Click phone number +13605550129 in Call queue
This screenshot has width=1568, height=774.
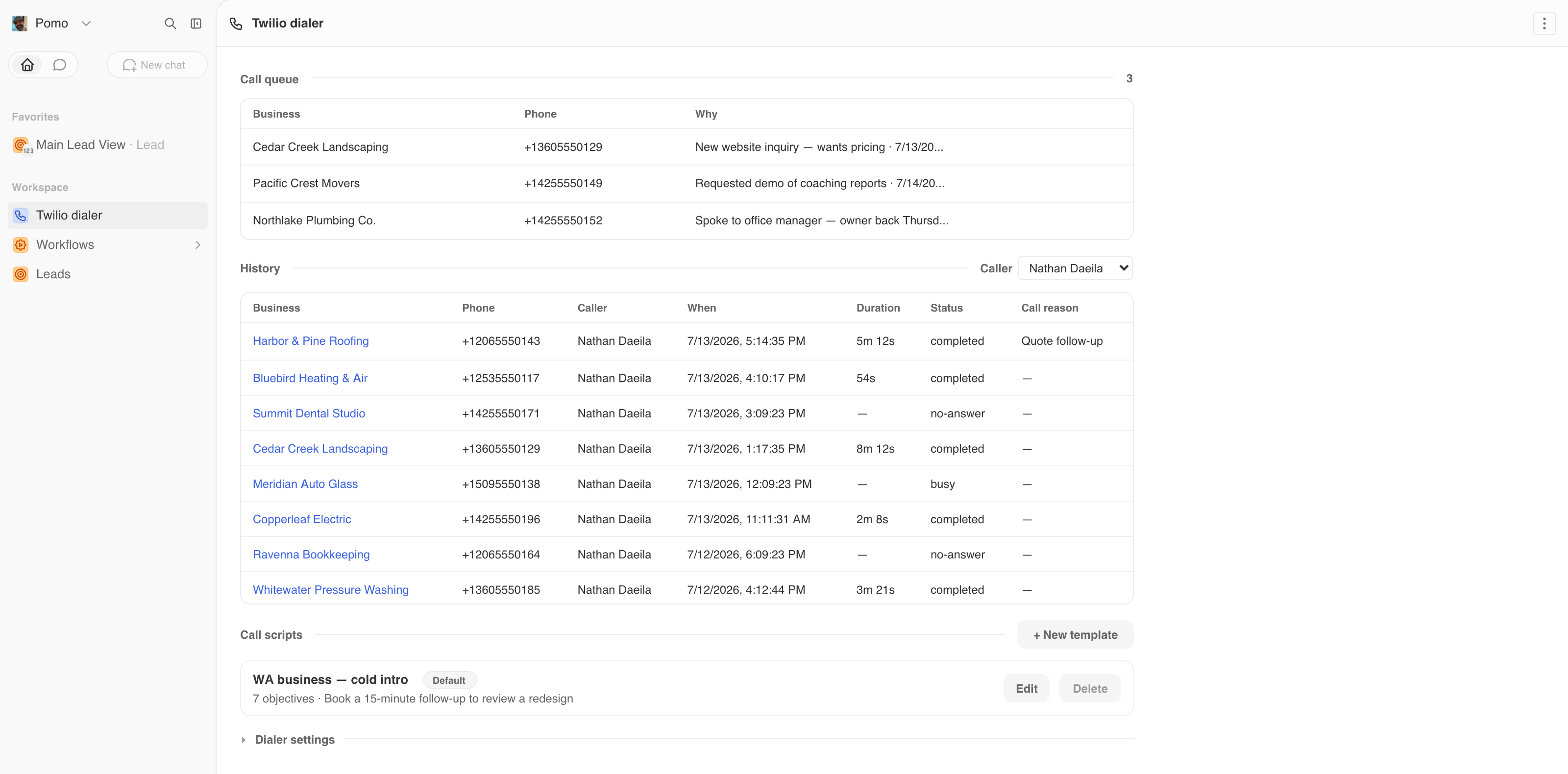point(563,146)
